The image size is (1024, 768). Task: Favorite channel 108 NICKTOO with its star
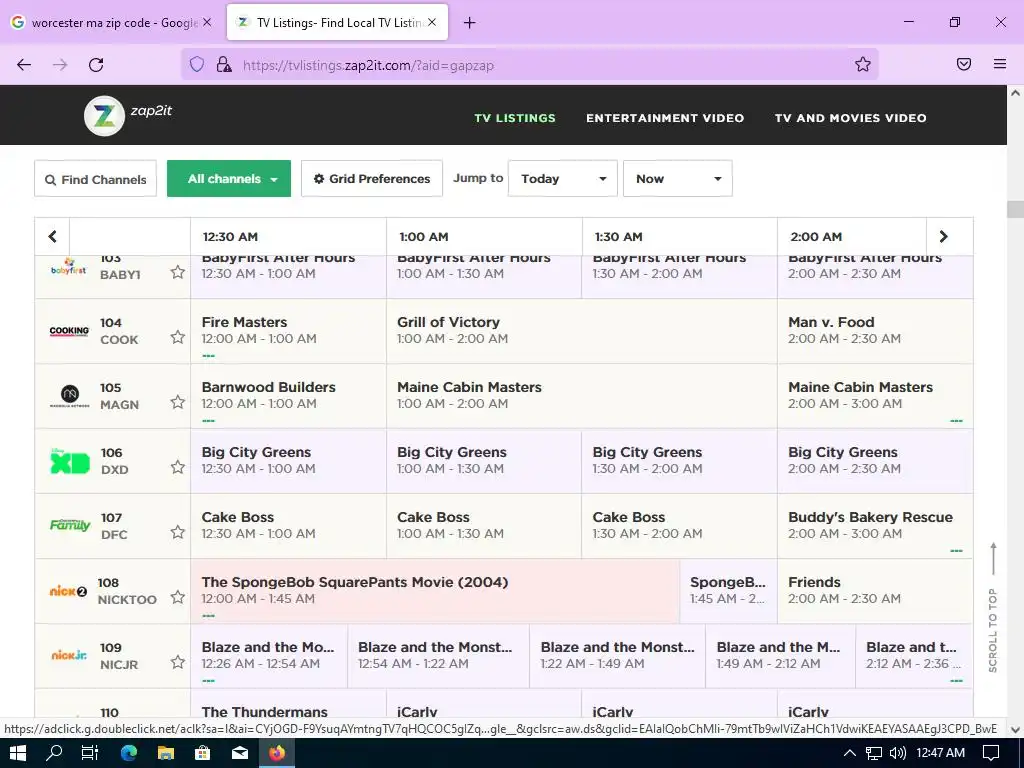click(x=178, y=597)
